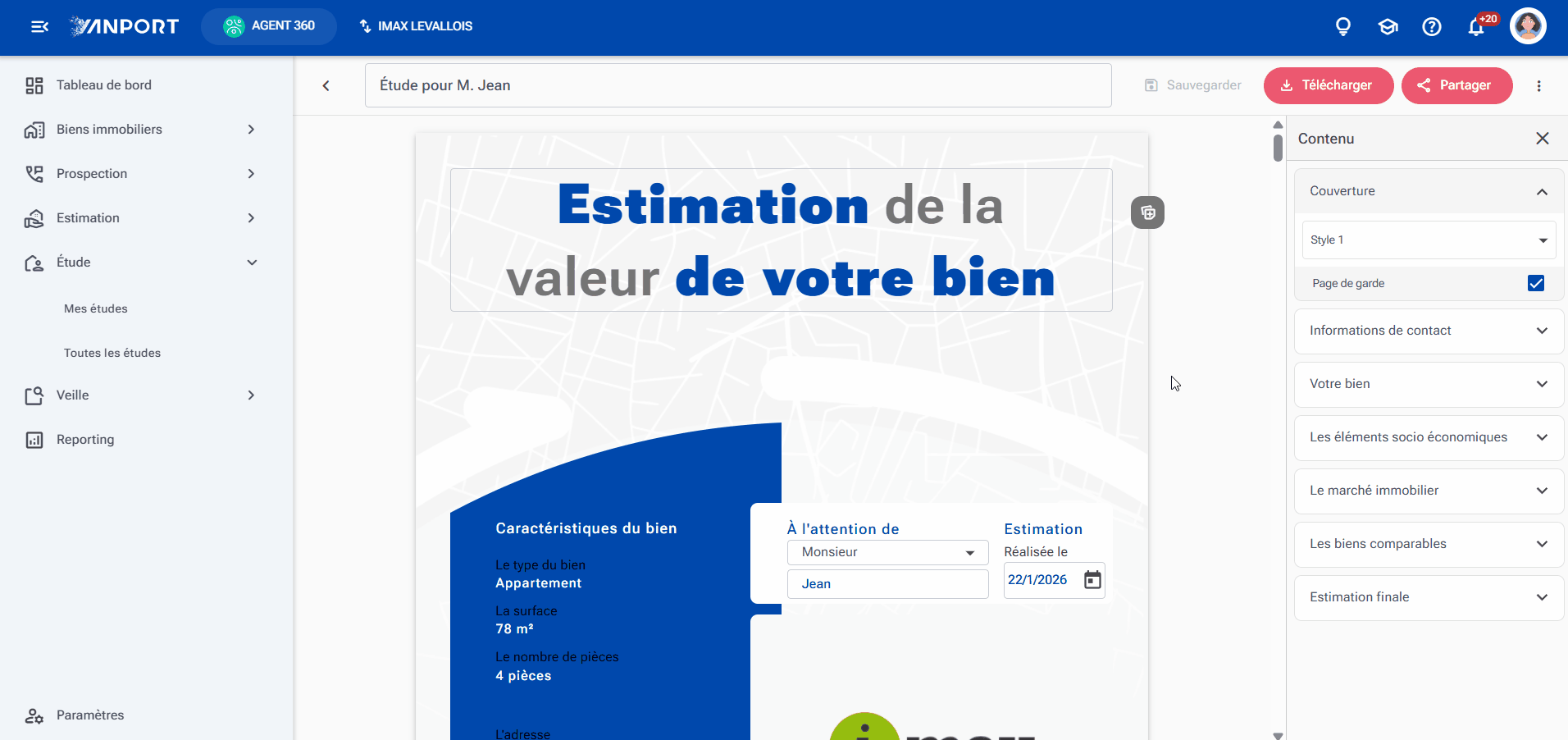Click the Jean name field
This screenshot has height=740, width=1568.
pos(888,584)
